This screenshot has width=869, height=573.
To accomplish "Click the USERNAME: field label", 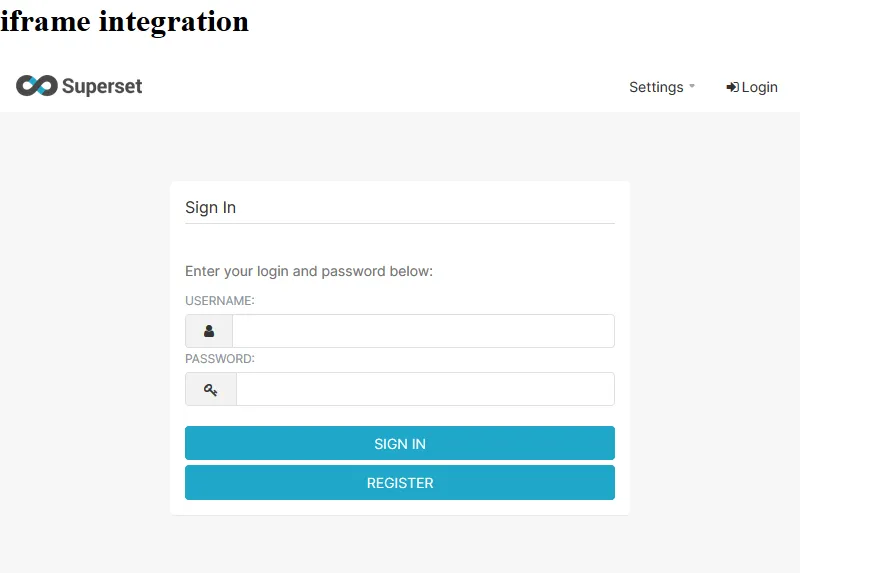I will coord(220,300).
